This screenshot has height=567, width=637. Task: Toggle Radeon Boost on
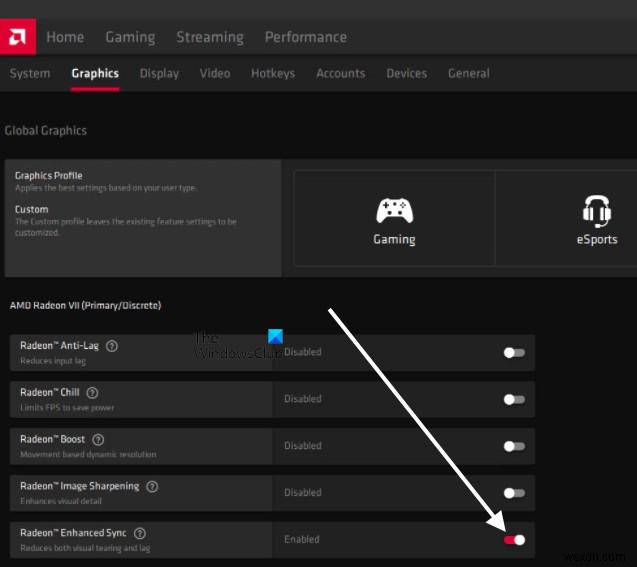coord(514,446)
